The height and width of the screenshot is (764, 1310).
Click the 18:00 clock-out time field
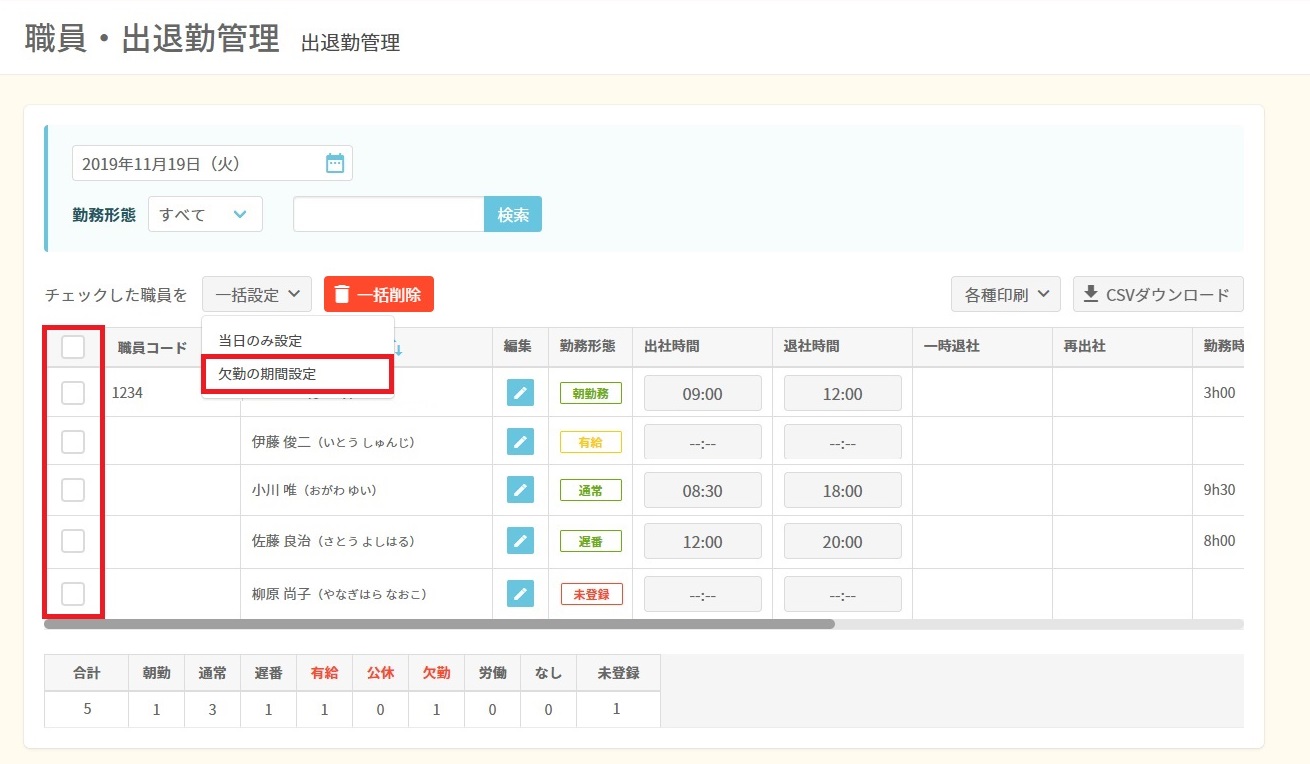coord(843,490)
